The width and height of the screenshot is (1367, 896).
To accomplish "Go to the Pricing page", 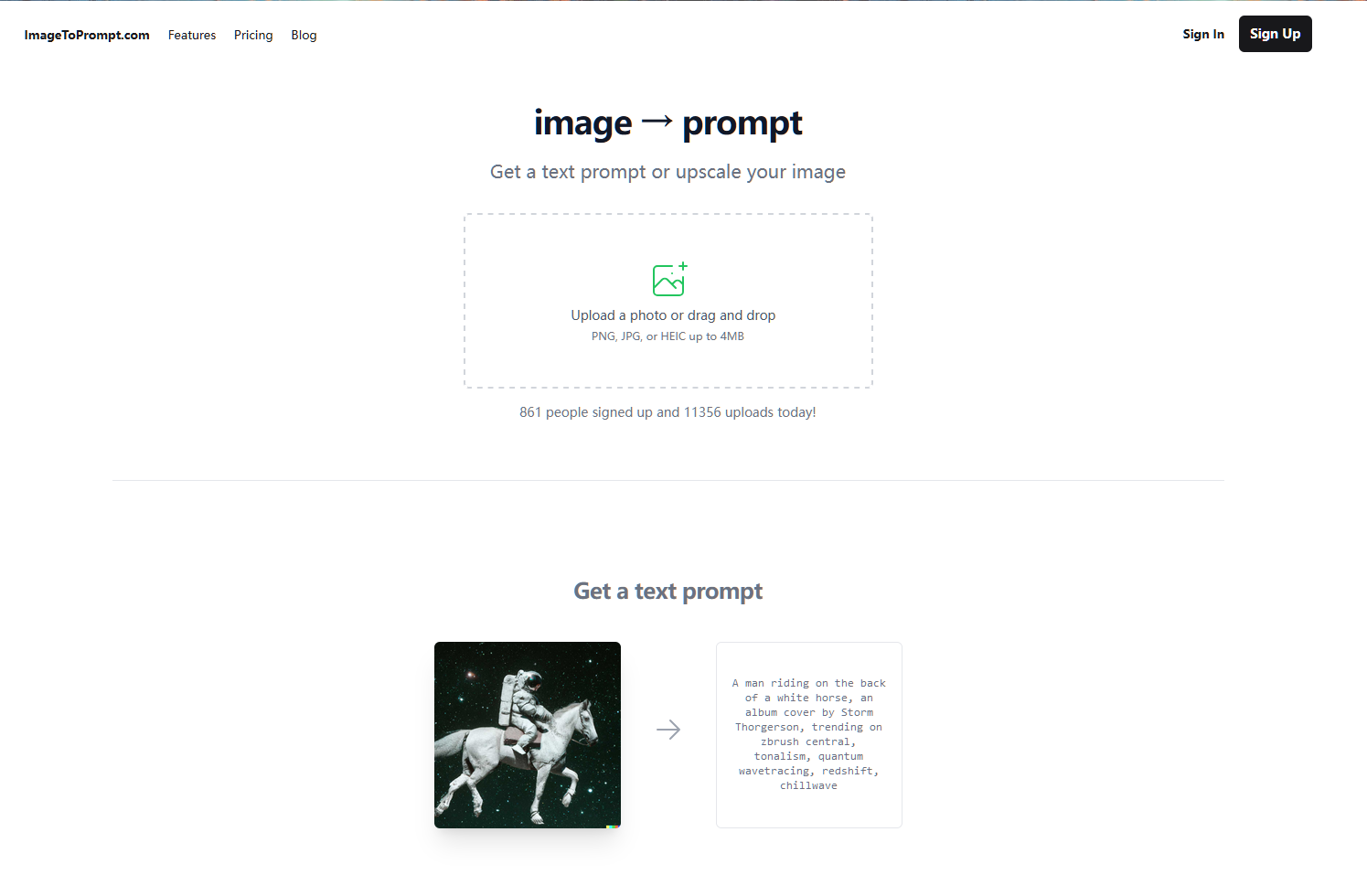I will click(x=253, y=35).
